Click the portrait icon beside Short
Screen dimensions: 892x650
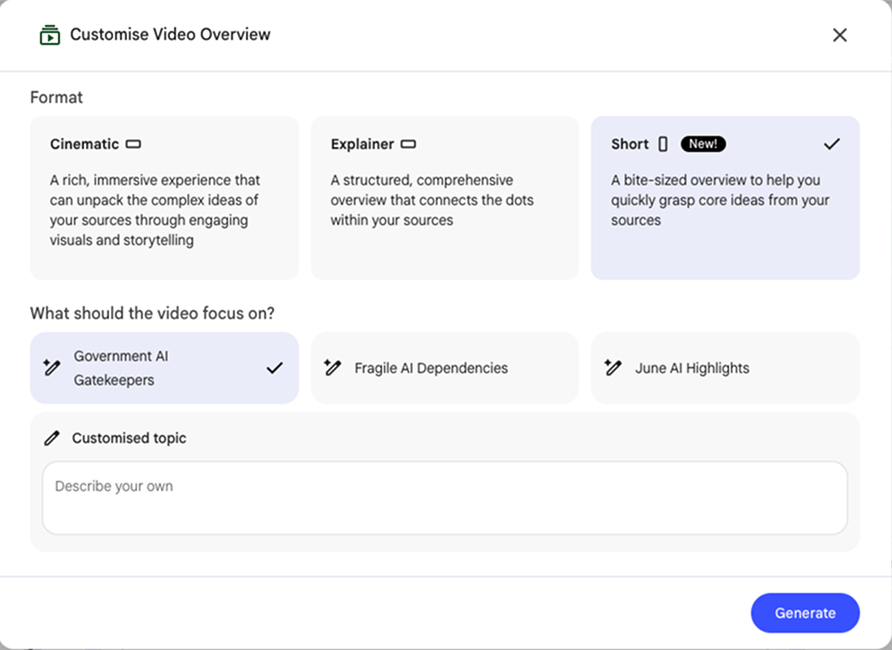click(663, 144)
